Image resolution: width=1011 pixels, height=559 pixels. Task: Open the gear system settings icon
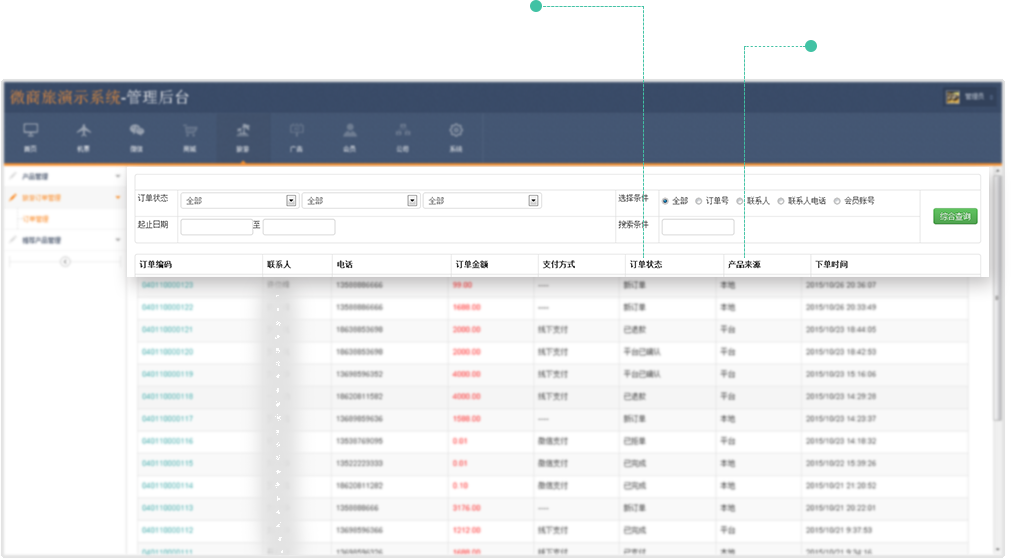pos(456,135)
